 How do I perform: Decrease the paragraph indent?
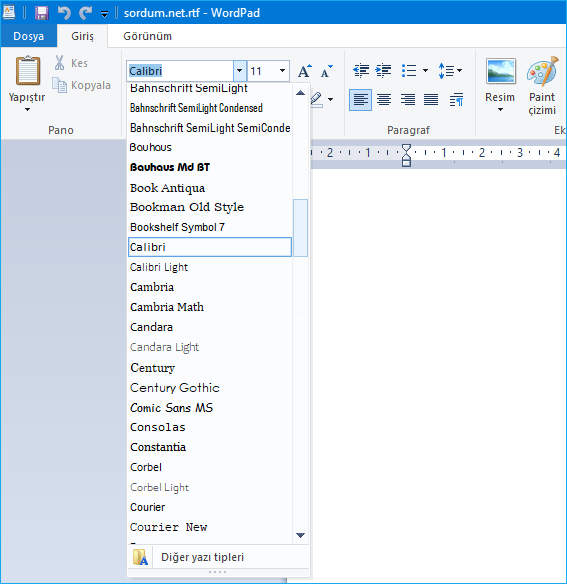pyautogui.click(x=361, y=70)
